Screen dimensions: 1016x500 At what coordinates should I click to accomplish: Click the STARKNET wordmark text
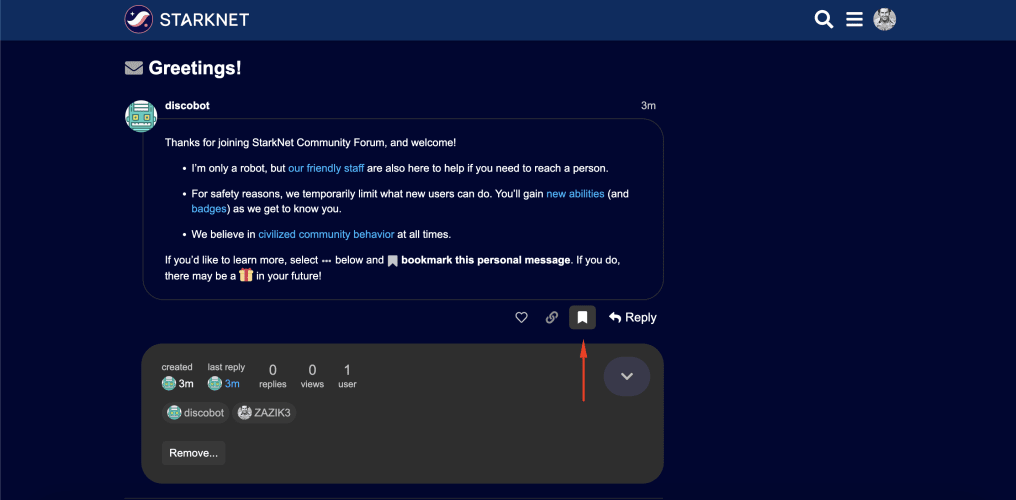[204, 19]
